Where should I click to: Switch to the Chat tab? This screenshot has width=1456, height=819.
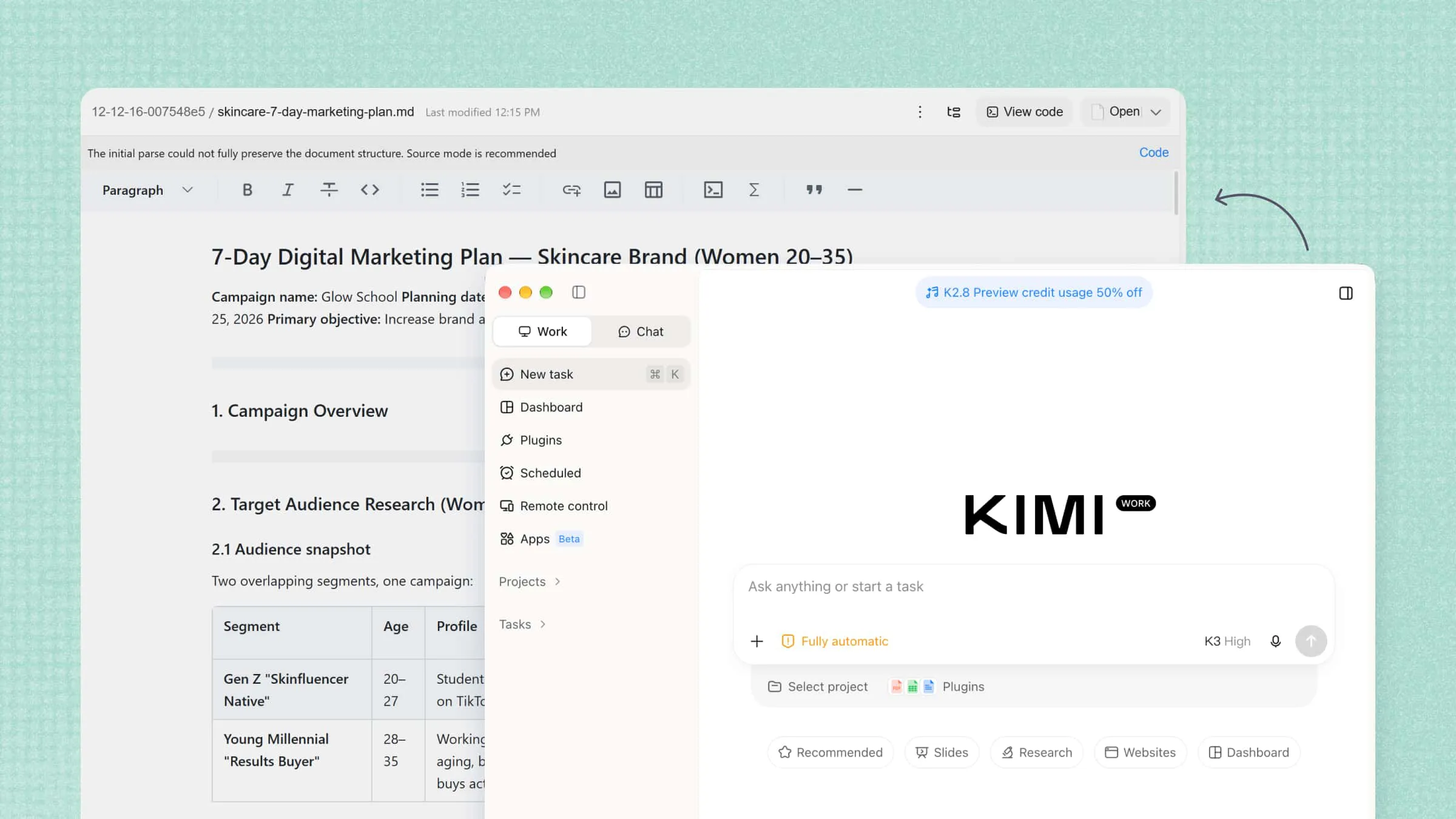coord(641,331)
